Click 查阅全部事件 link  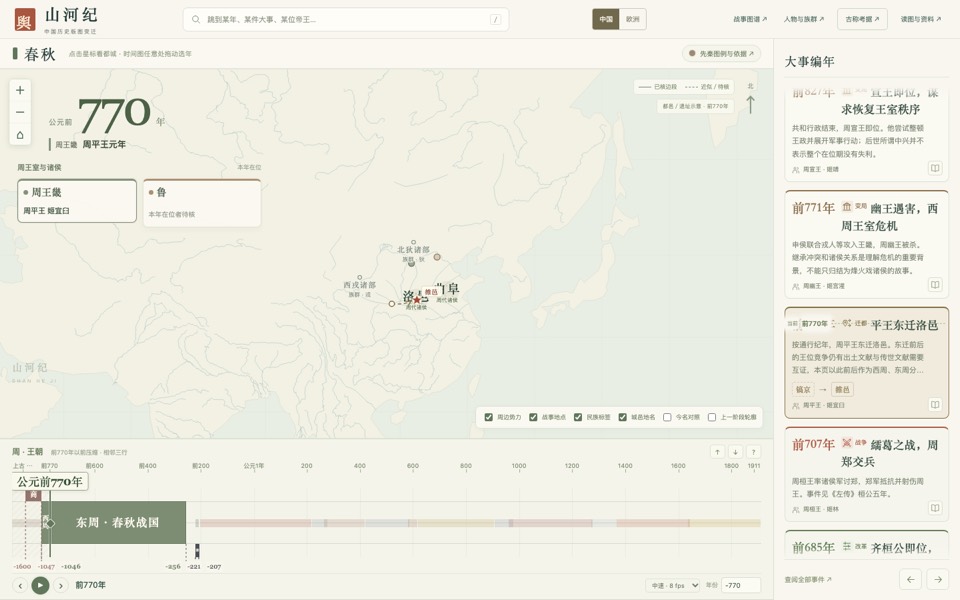point(808,579)
